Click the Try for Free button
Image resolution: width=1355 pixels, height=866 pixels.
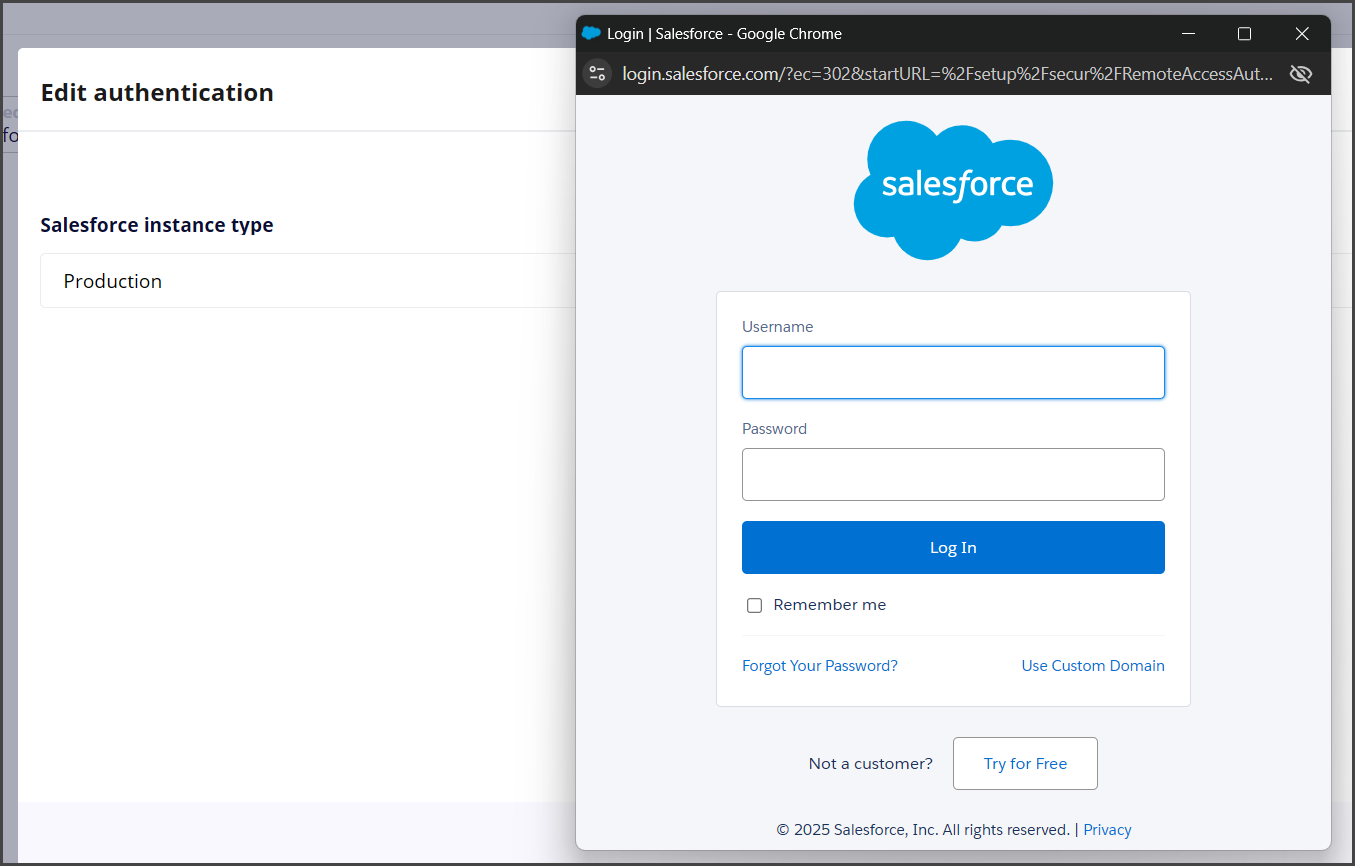click(1025, 763)
